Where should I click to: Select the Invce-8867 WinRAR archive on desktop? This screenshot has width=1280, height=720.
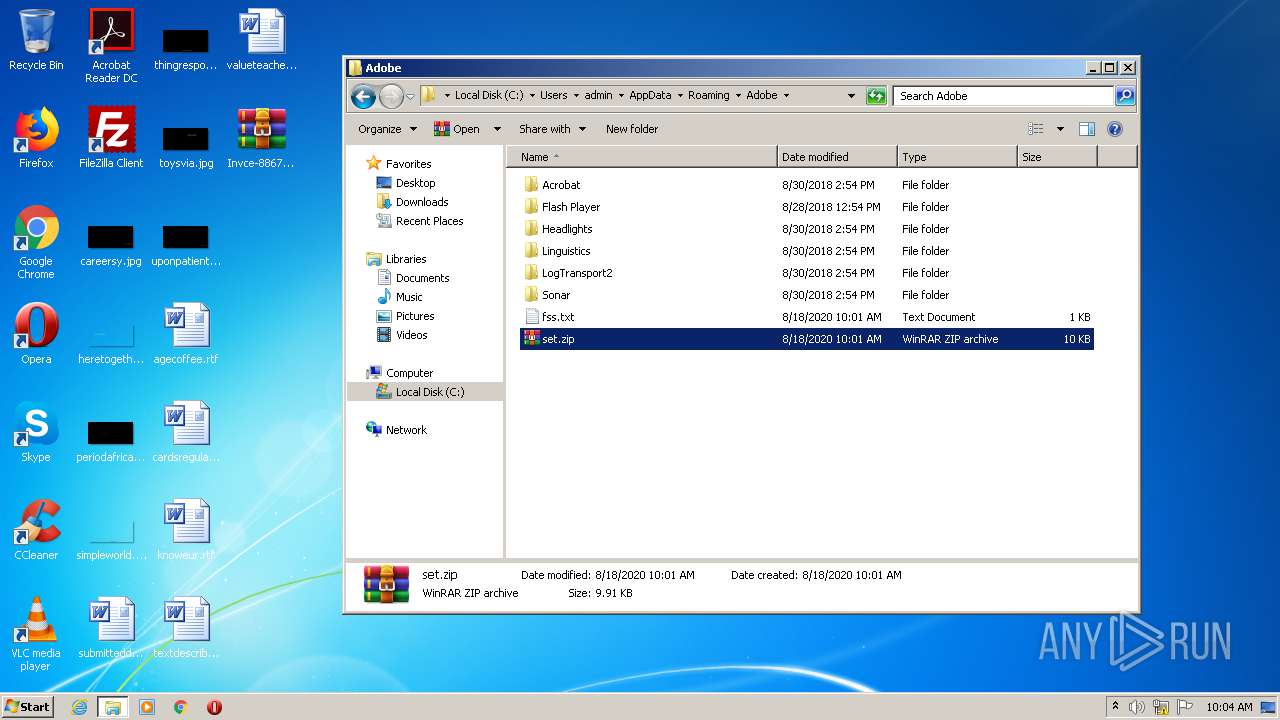[261, 138]
